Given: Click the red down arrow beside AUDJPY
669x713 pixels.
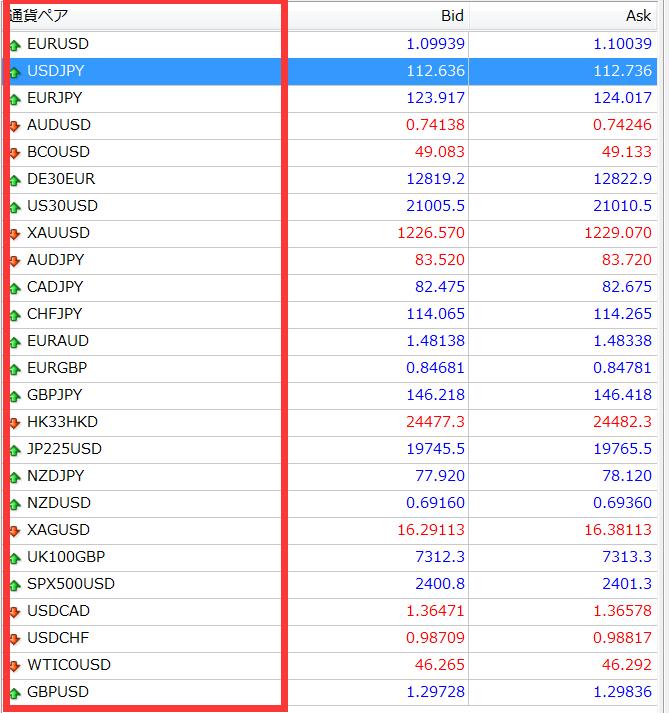Looking at the screenshot, I should (x=15, y=261).
